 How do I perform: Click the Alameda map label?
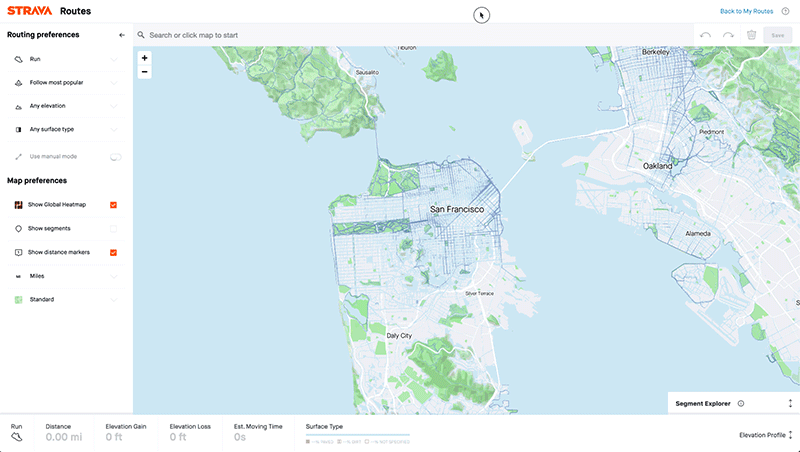(697, 234)
